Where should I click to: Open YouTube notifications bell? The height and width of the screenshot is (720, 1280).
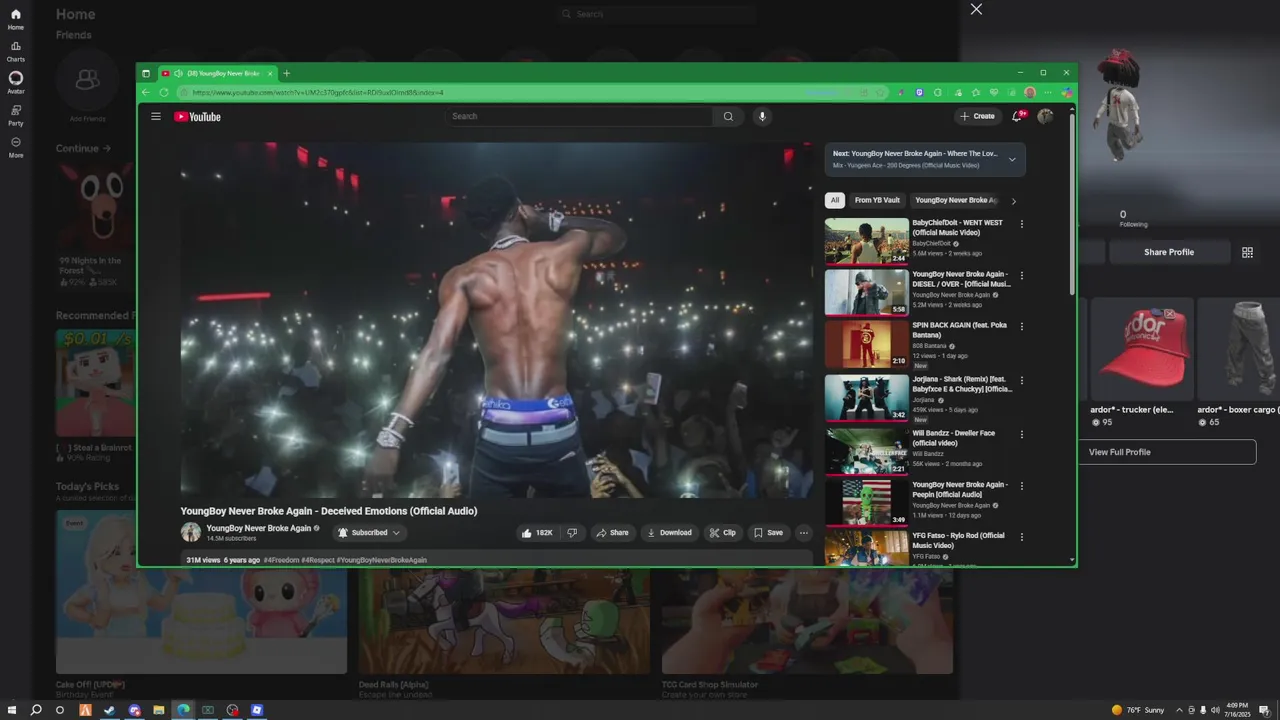[1018, 116]
